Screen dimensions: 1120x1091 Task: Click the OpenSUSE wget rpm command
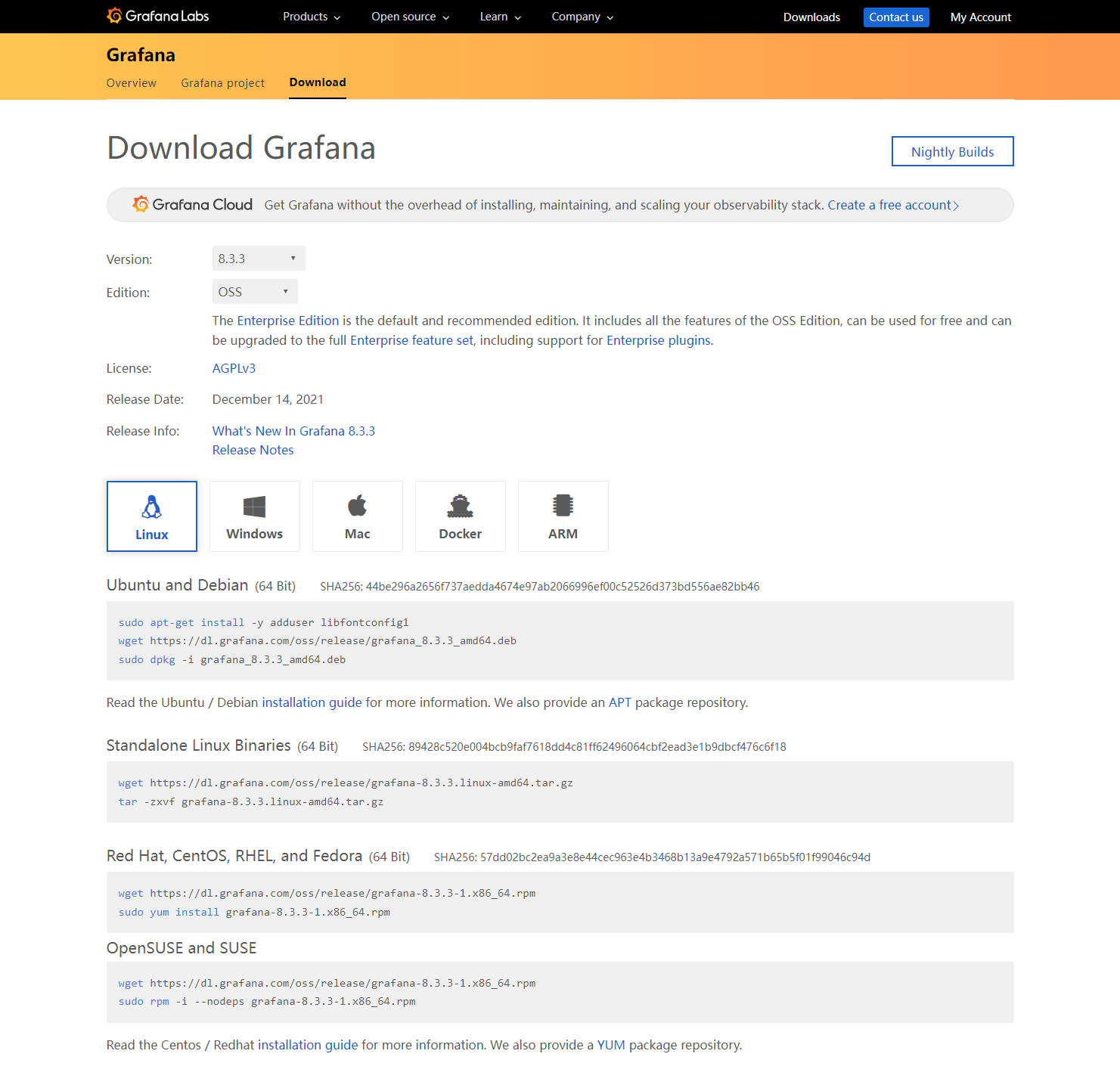tap(327, 983)
